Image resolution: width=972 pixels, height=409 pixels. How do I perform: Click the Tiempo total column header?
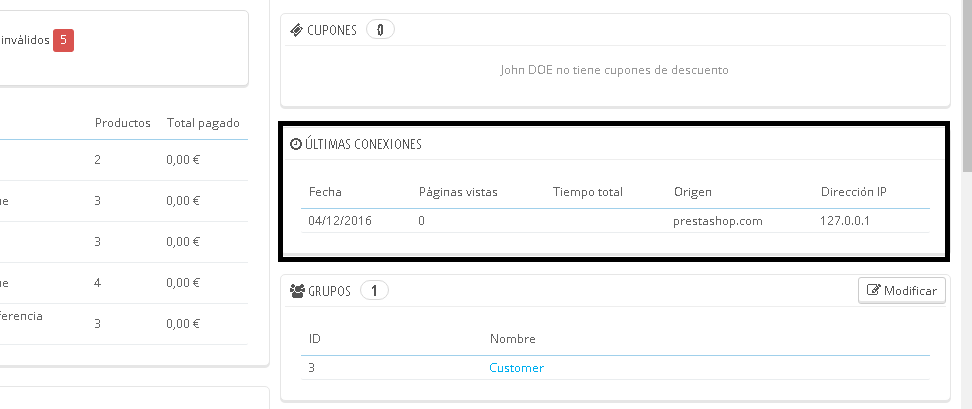587,192
